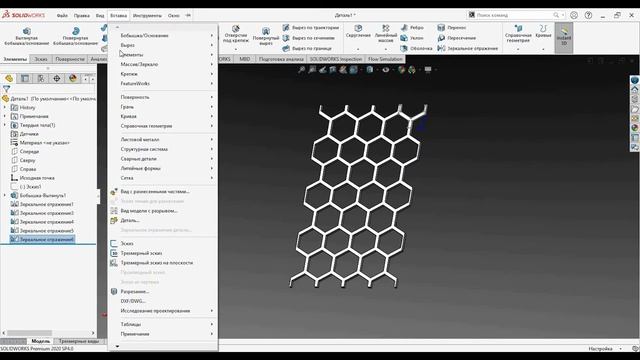Open the DisplayManager color sphere tab
The width and height of the screenshot is (640, 360).
(73, 78)
